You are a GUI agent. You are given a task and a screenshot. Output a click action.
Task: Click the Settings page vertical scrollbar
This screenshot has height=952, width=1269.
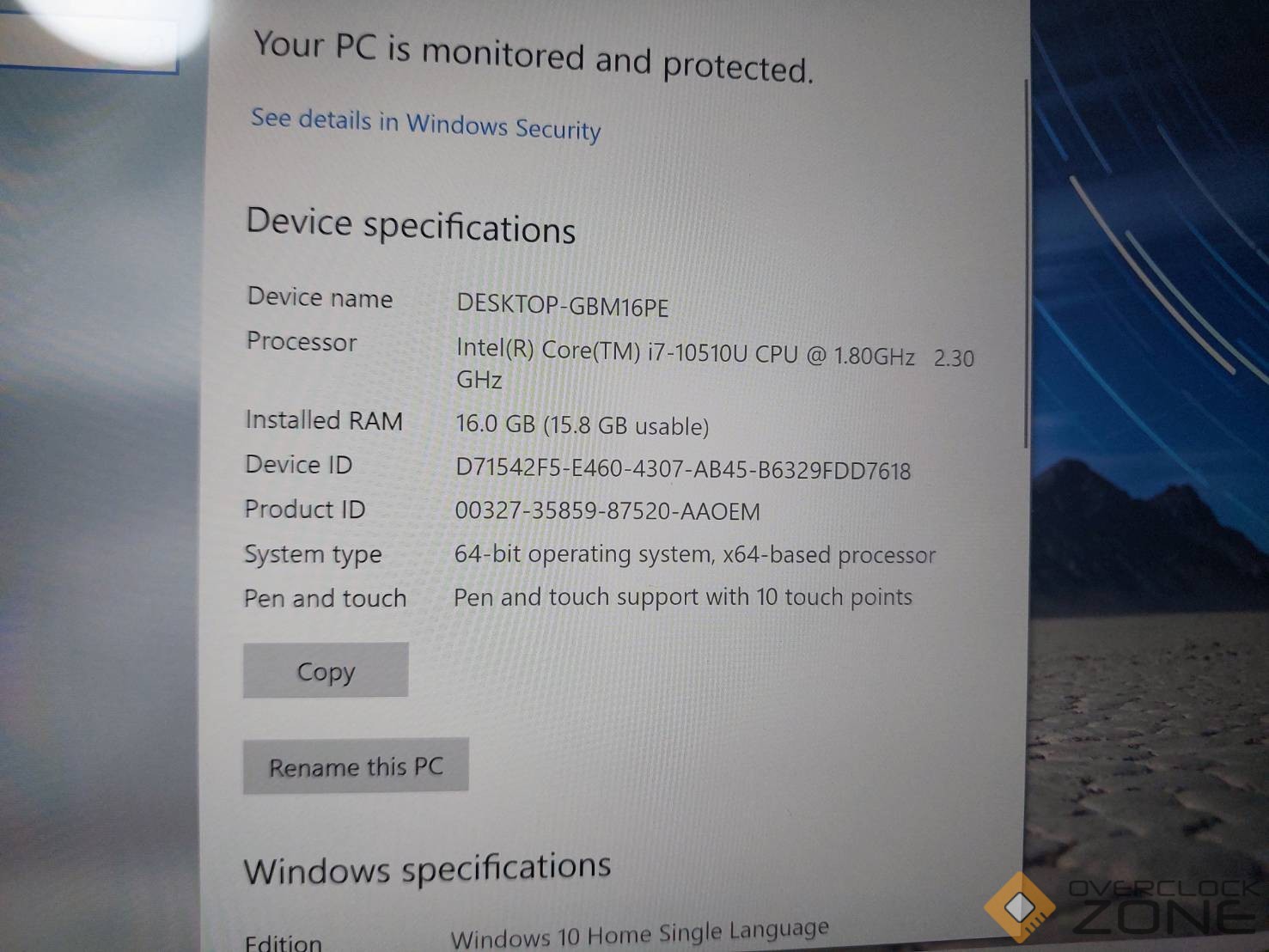pos(1026,262)
